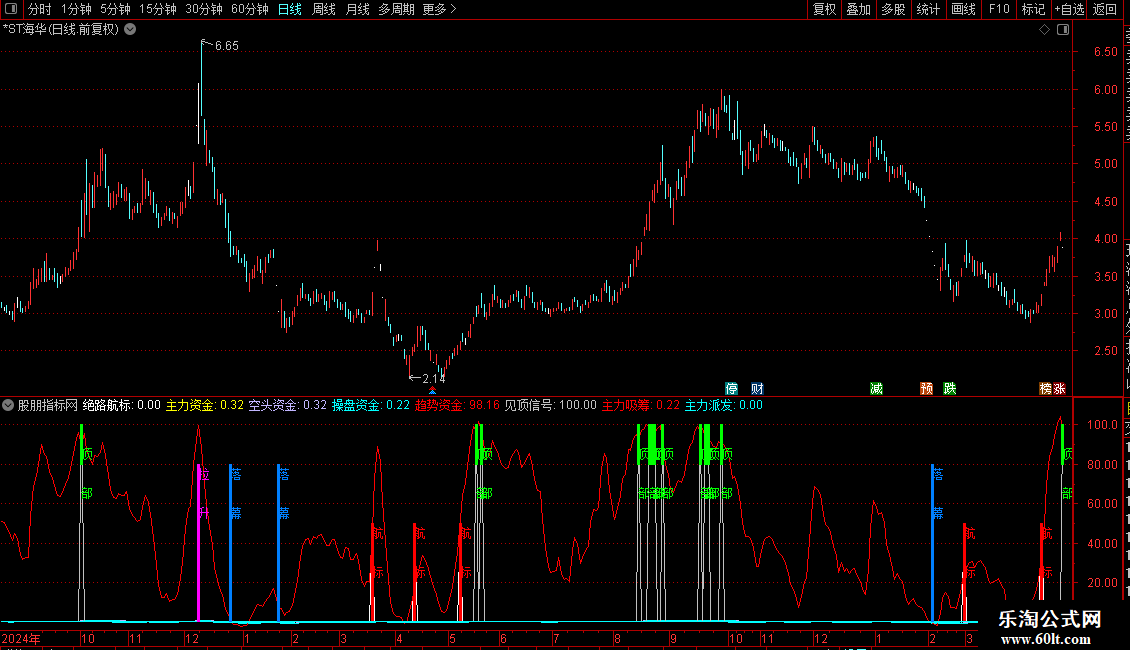1130x650 pixels.
Task: Click the 2.14 low price label
Action: pyautogui.click(x=434, y=378)
